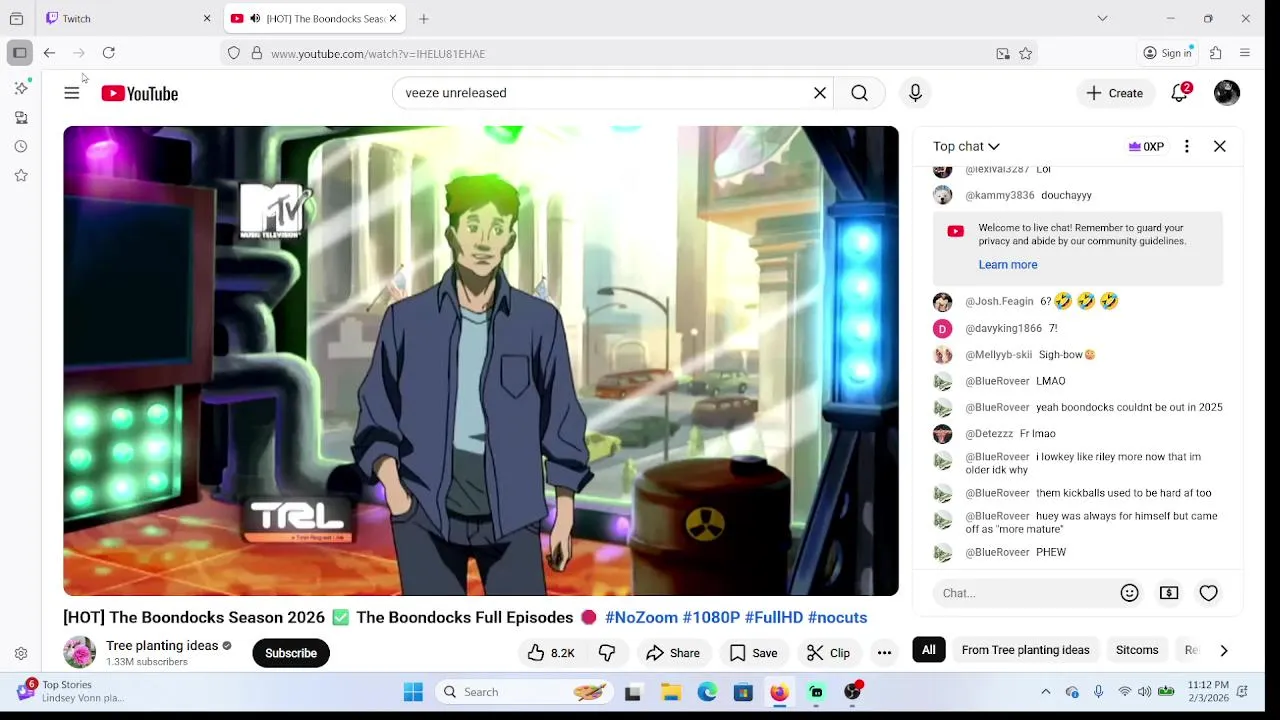Screen dimensions: 1280x720
Task: Open the #1080P hashtag link
Action: coord(711,617)
